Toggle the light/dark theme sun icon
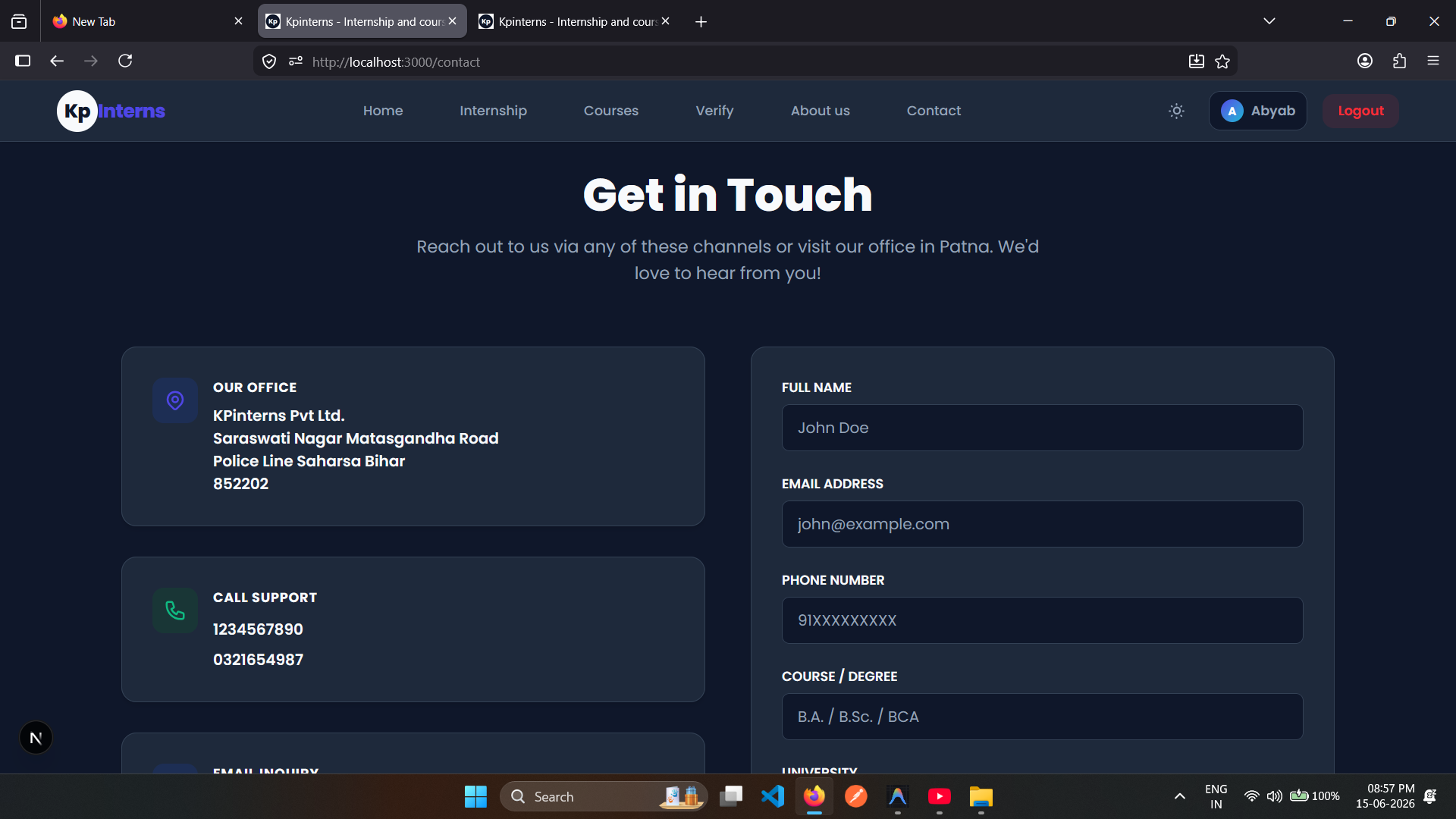 coord(1176,111)
